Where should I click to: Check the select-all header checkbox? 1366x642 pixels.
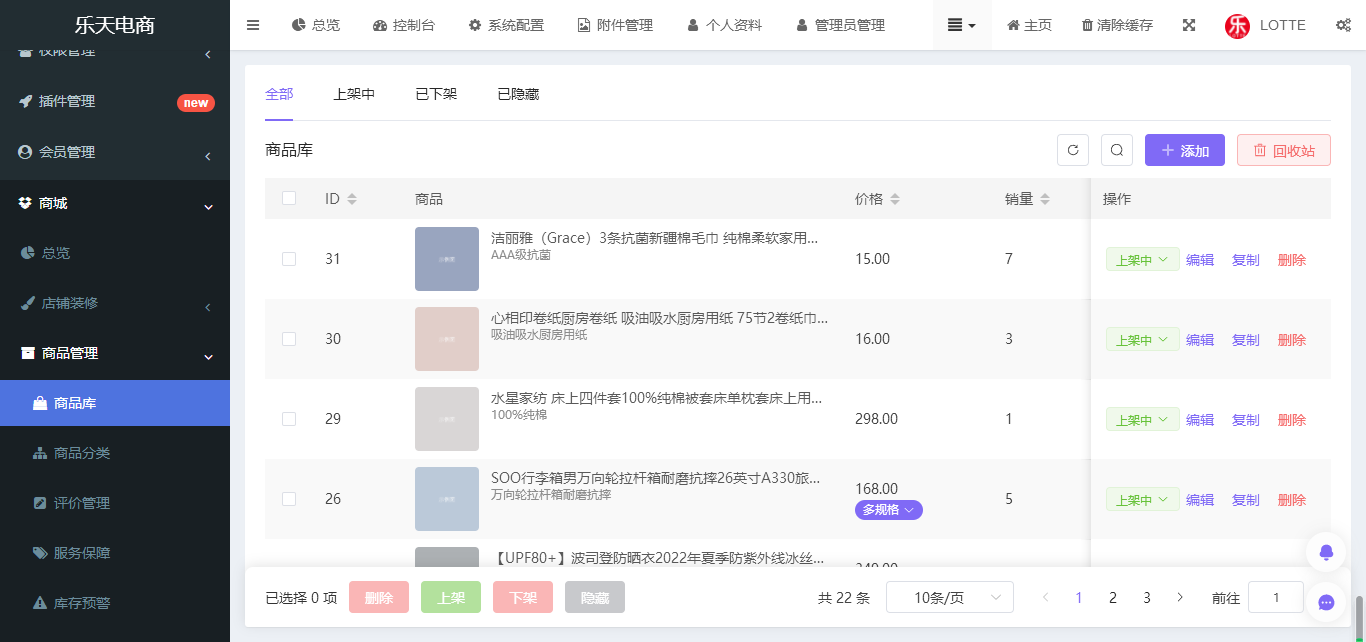[289, 198]
